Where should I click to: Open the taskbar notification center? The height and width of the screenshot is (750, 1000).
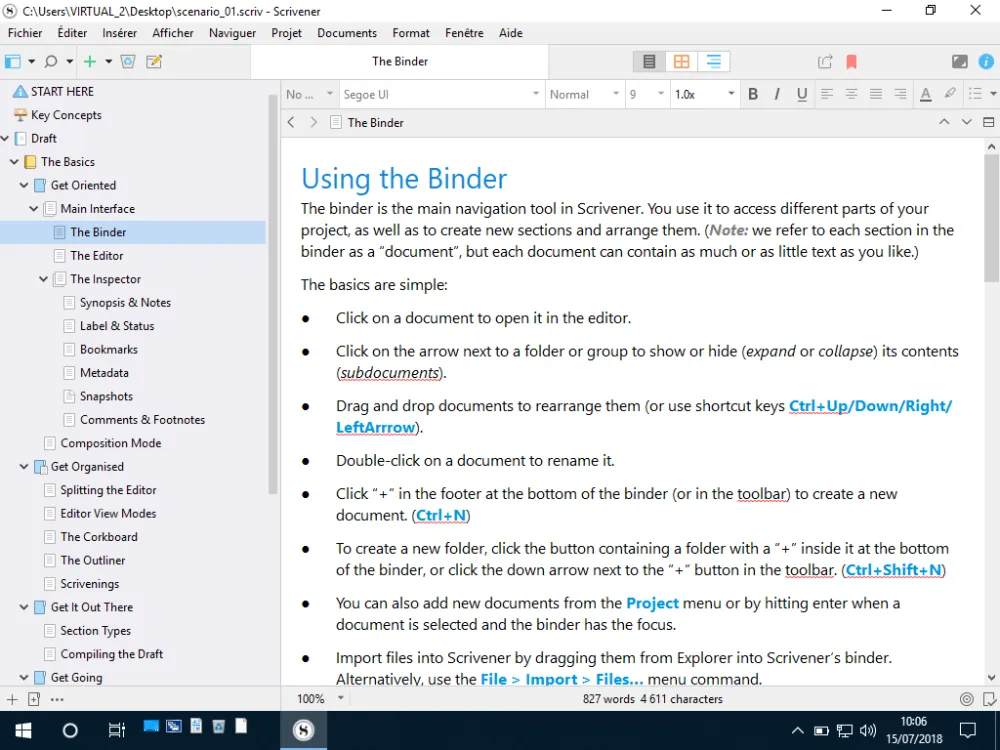click(x=967, y=730)
